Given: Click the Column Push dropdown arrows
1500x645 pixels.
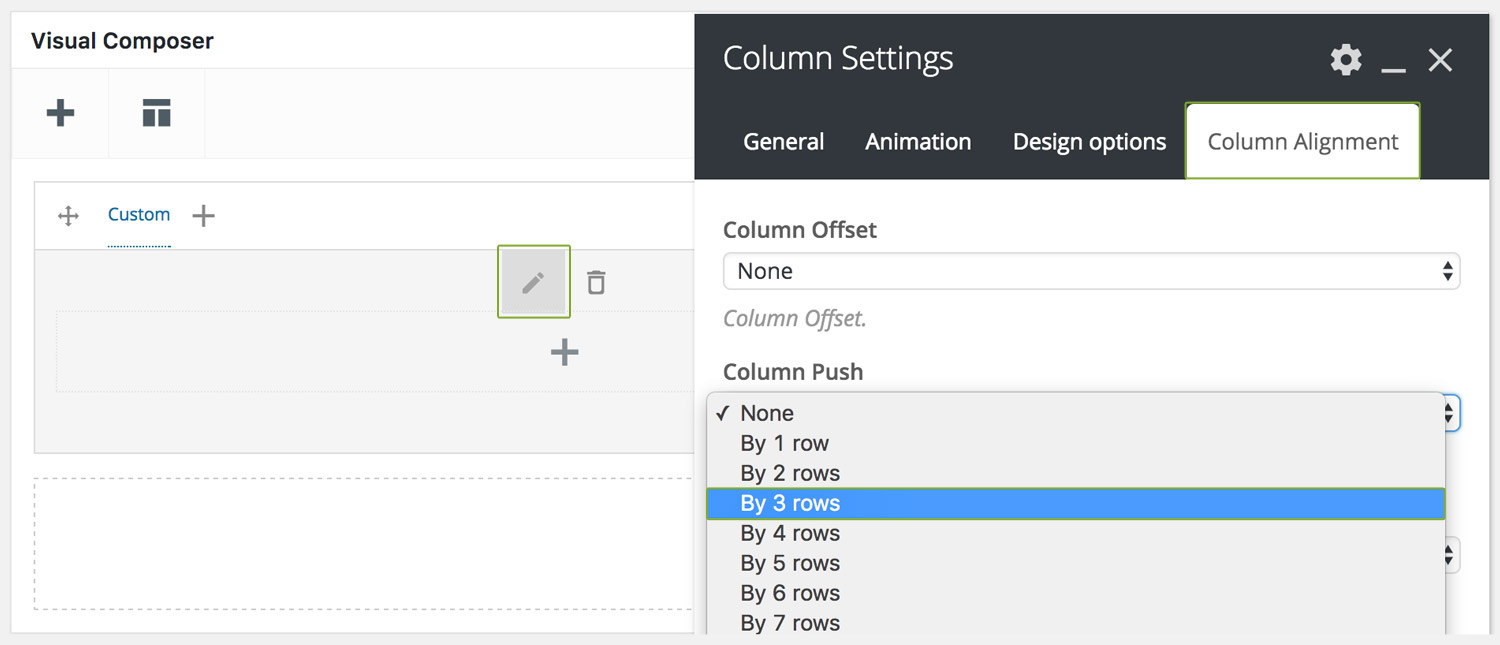Looking at the screenshot, I should [x=1451, y=413].
